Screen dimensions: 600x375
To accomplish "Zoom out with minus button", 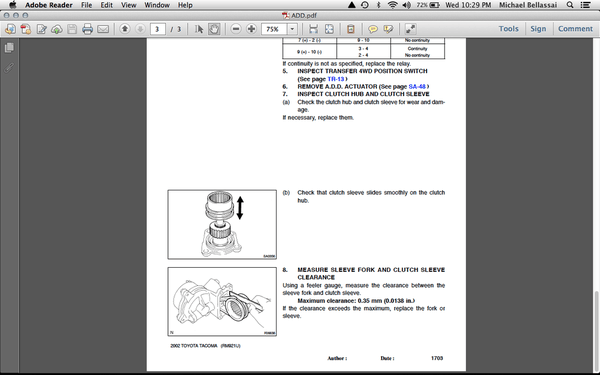I will tap(236, 29).
